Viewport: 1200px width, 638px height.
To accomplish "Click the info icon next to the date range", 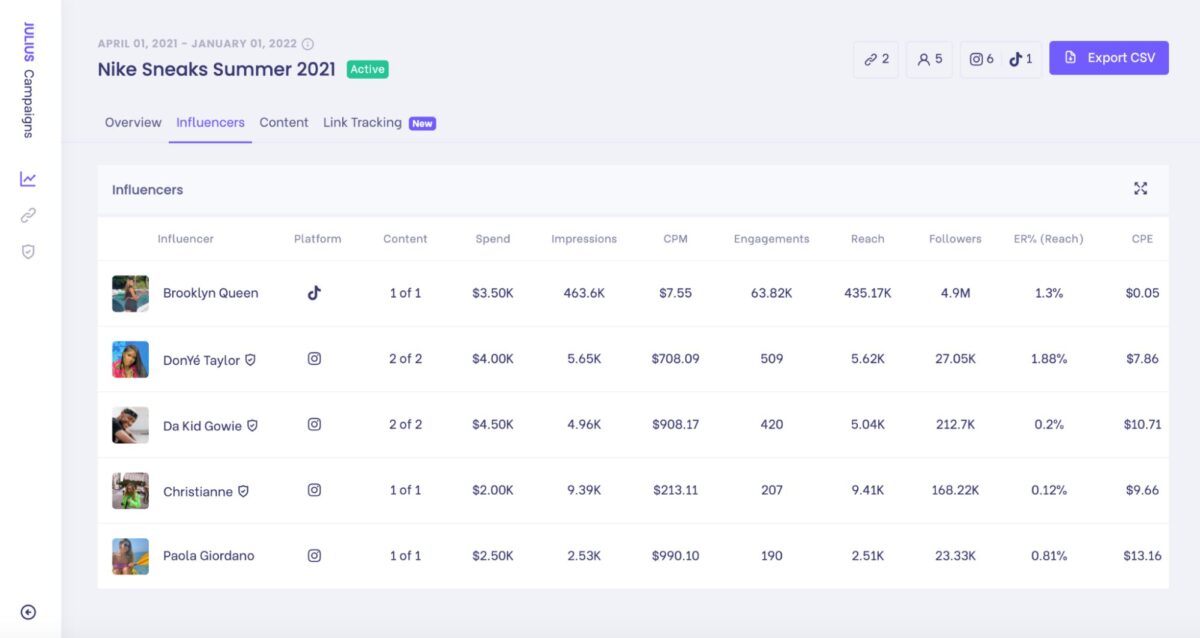I will (306, 43).
